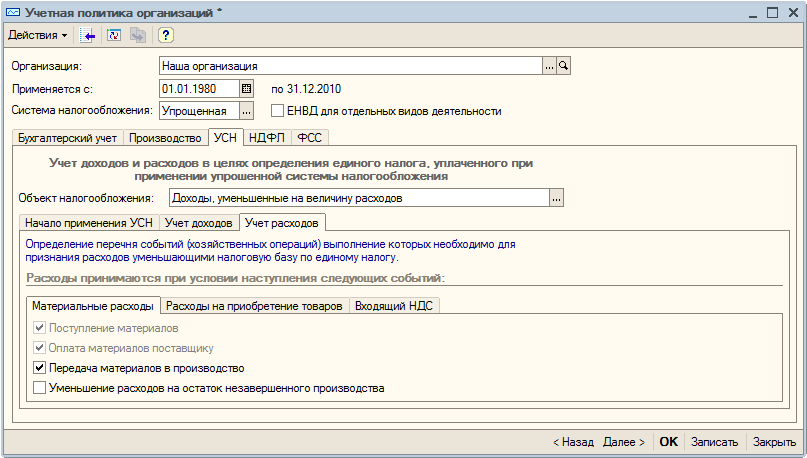Viewport: 807px width, 458px height.
Task: Open the Входящий НДС tab
Action: [x=394, y=306]
